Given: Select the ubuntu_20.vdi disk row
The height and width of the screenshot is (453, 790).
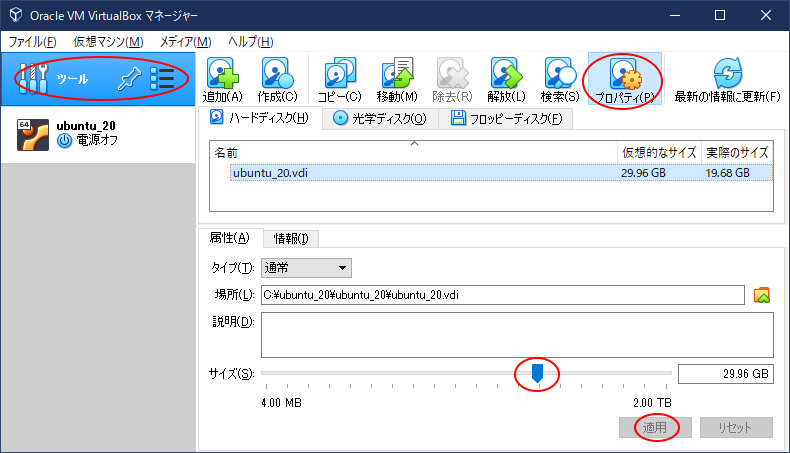Looking at the screenshot, I should (x=501, y=173).
